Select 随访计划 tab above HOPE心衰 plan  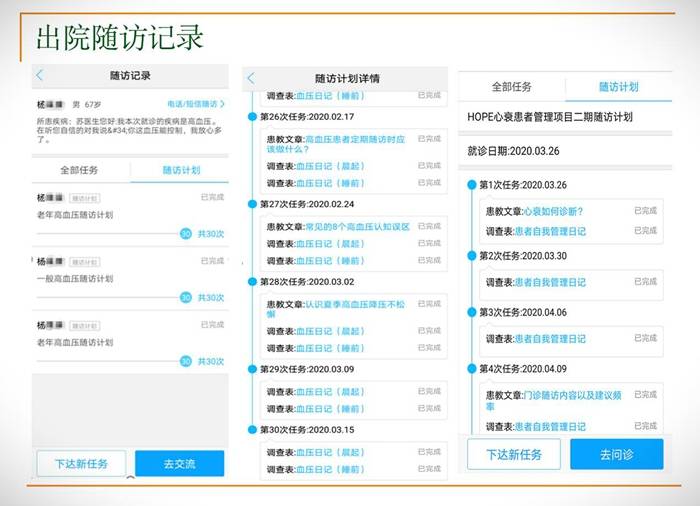click(619, 87)
